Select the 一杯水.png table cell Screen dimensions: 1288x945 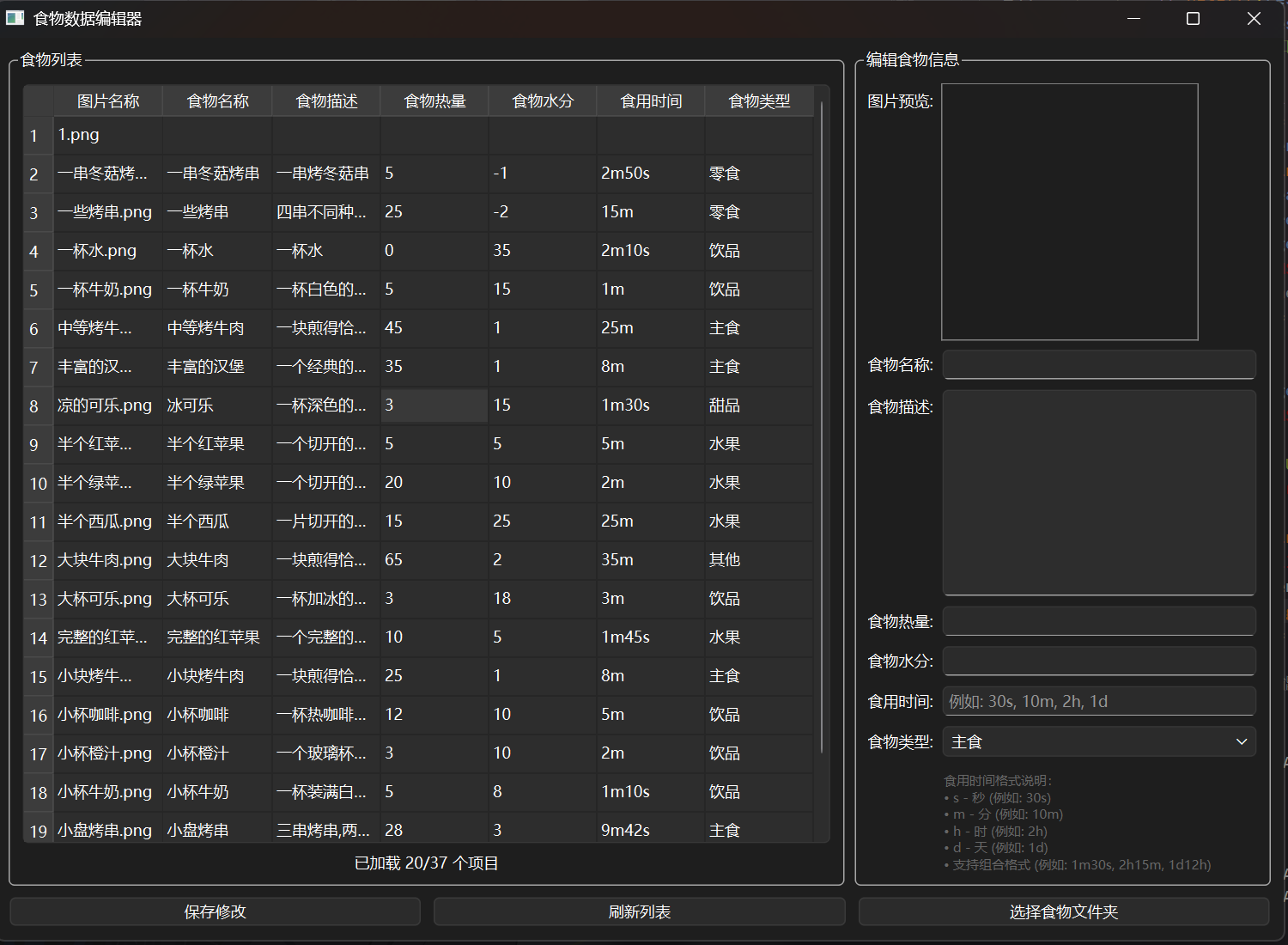[x=108, y=251]
